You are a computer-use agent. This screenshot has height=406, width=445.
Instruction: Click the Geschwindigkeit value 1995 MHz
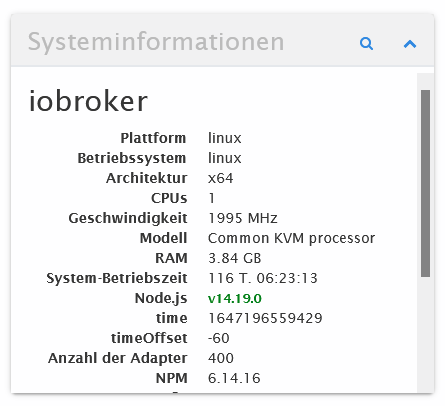[x=243, y=218]
